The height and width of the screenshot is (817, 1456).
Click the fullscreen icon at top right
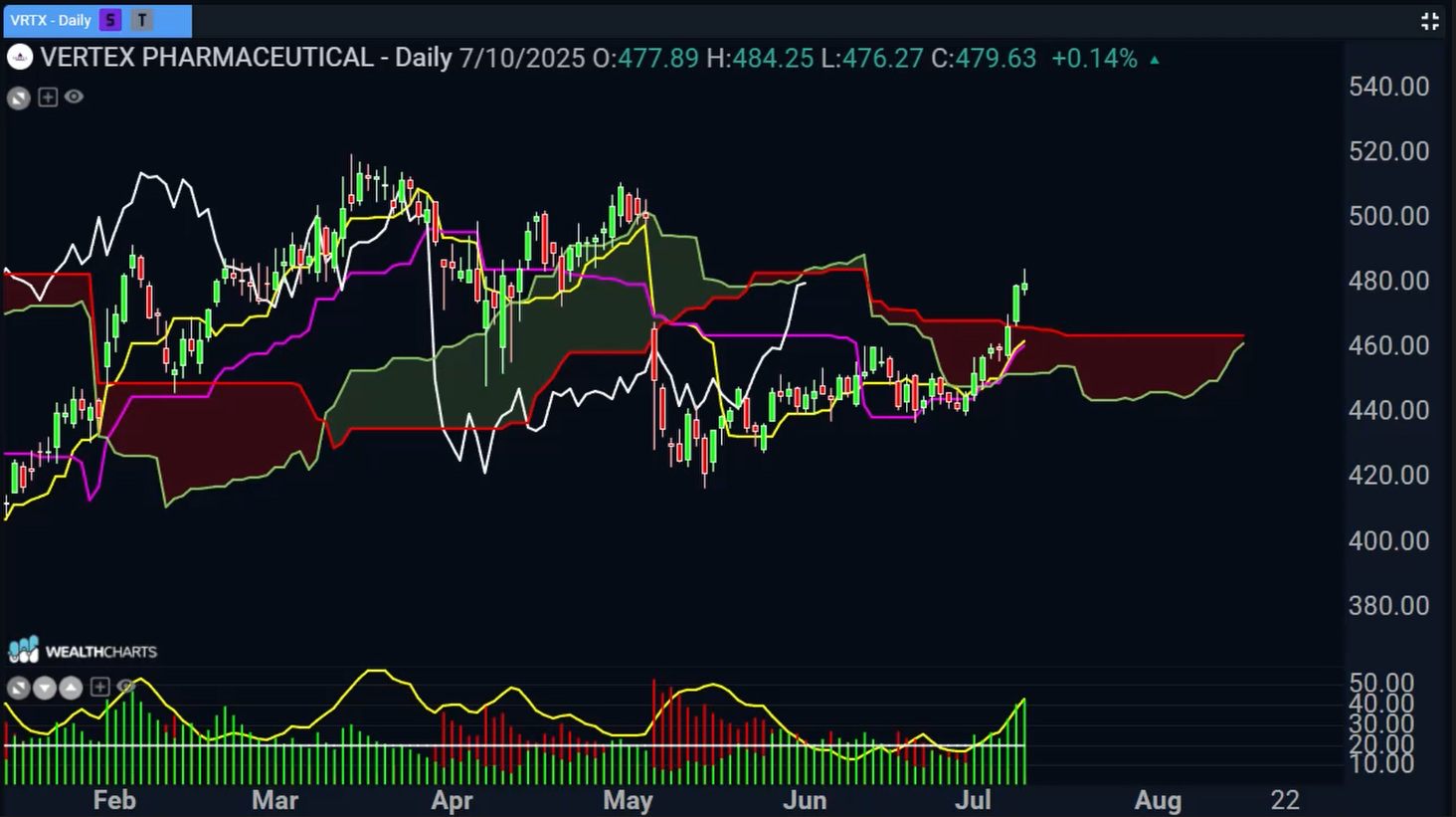(1430, 21)
